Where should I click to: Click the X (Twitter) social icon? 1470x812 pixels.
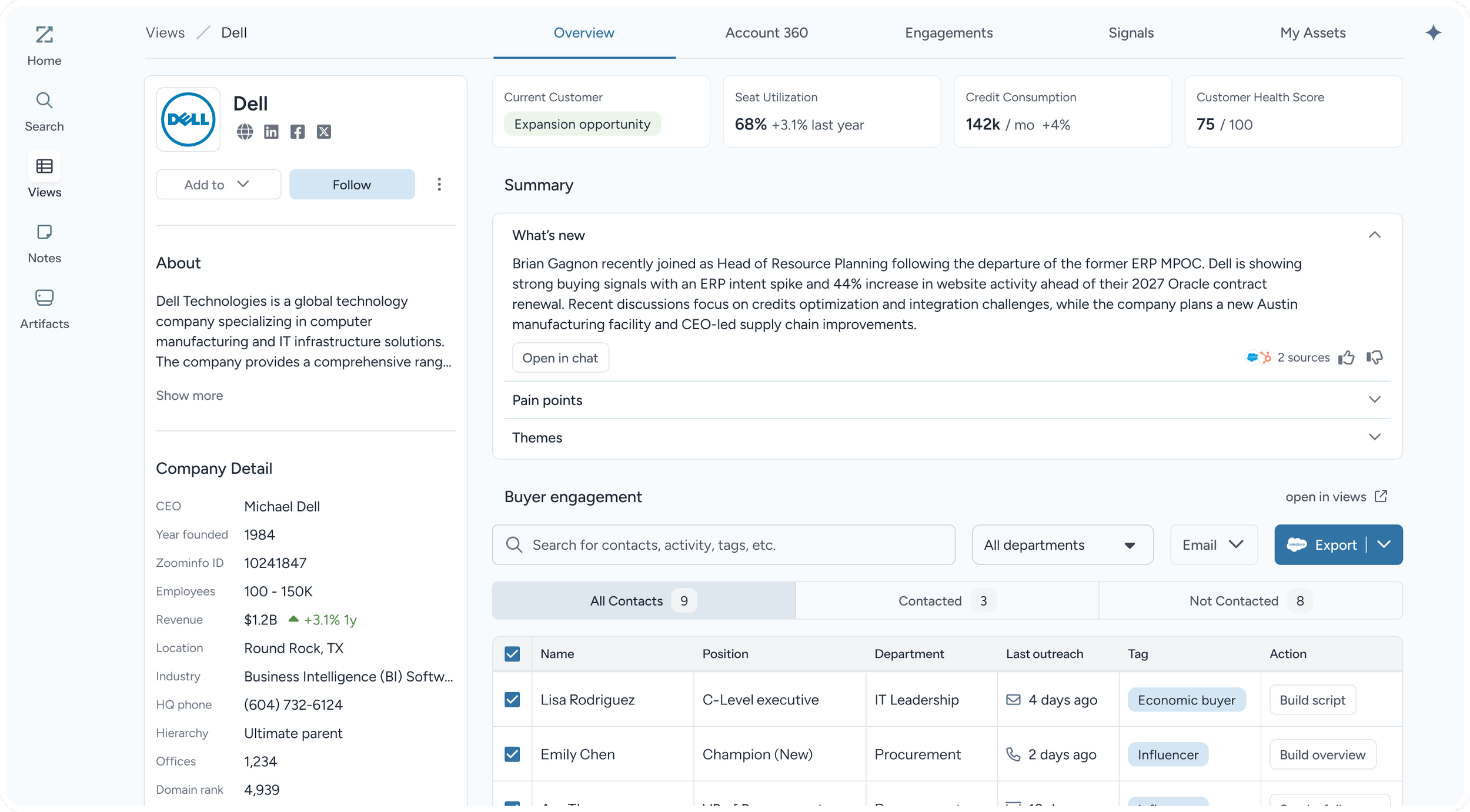point(324,132)
